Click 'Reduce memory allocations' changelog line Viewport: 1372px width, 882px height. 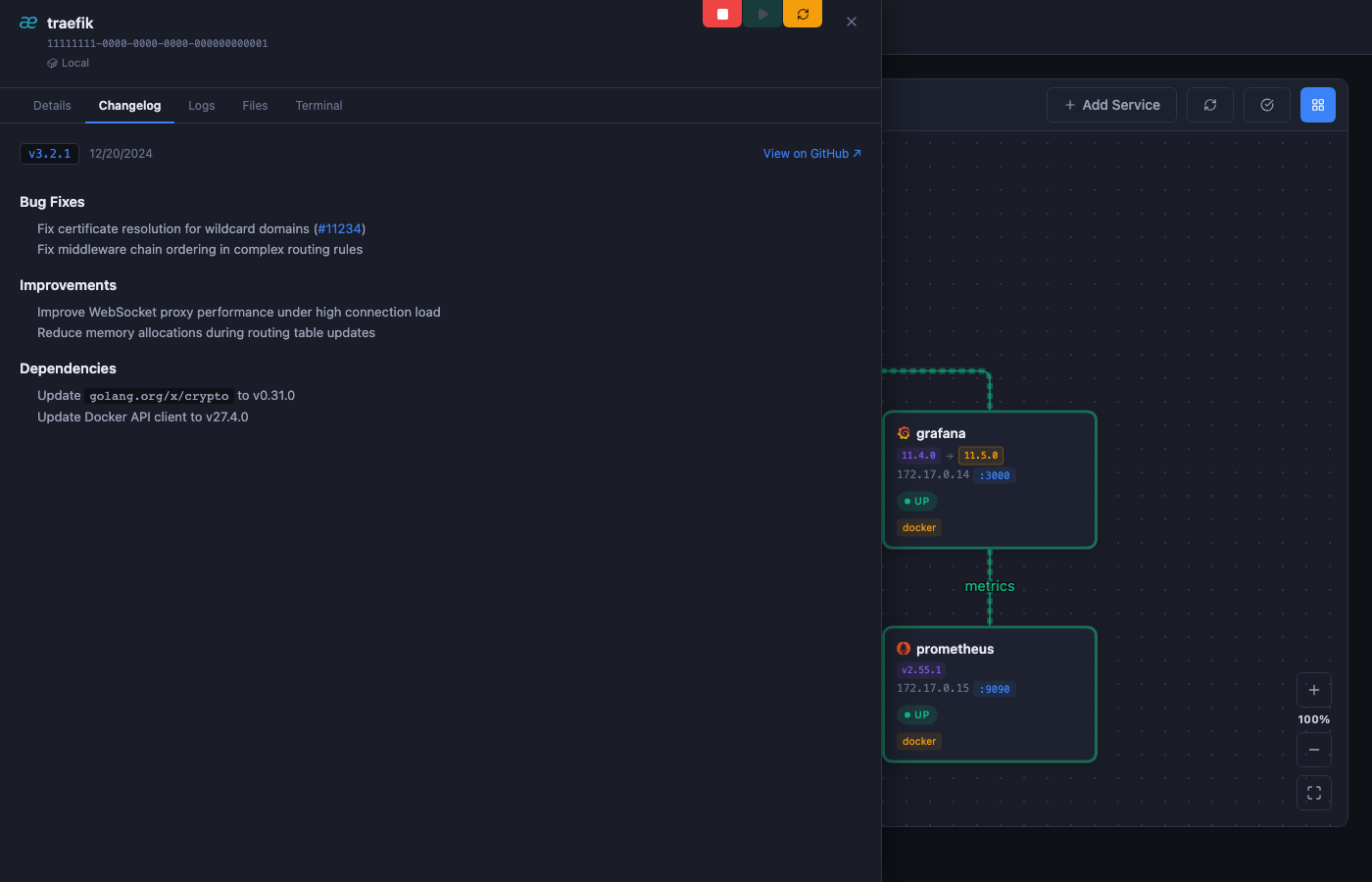(x=207, y=332)
